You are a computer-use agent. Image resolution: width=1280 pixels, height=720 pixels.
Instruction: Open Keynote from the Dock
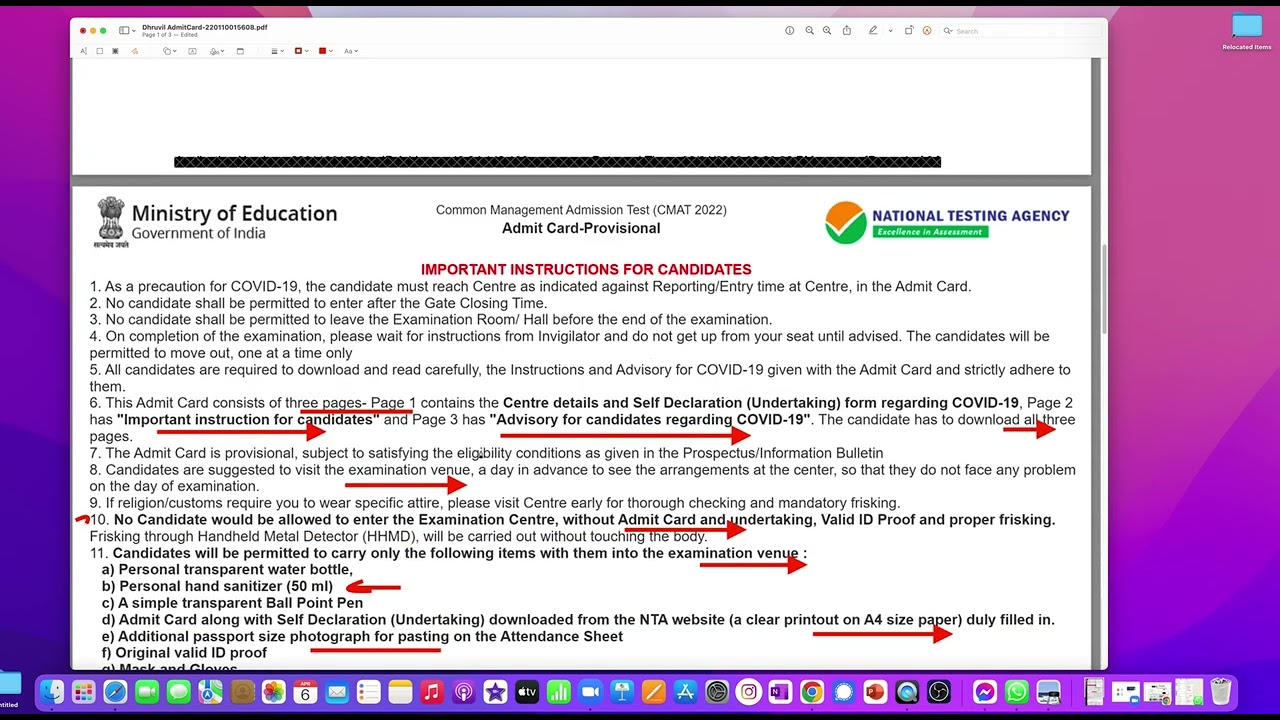[622, 692]
